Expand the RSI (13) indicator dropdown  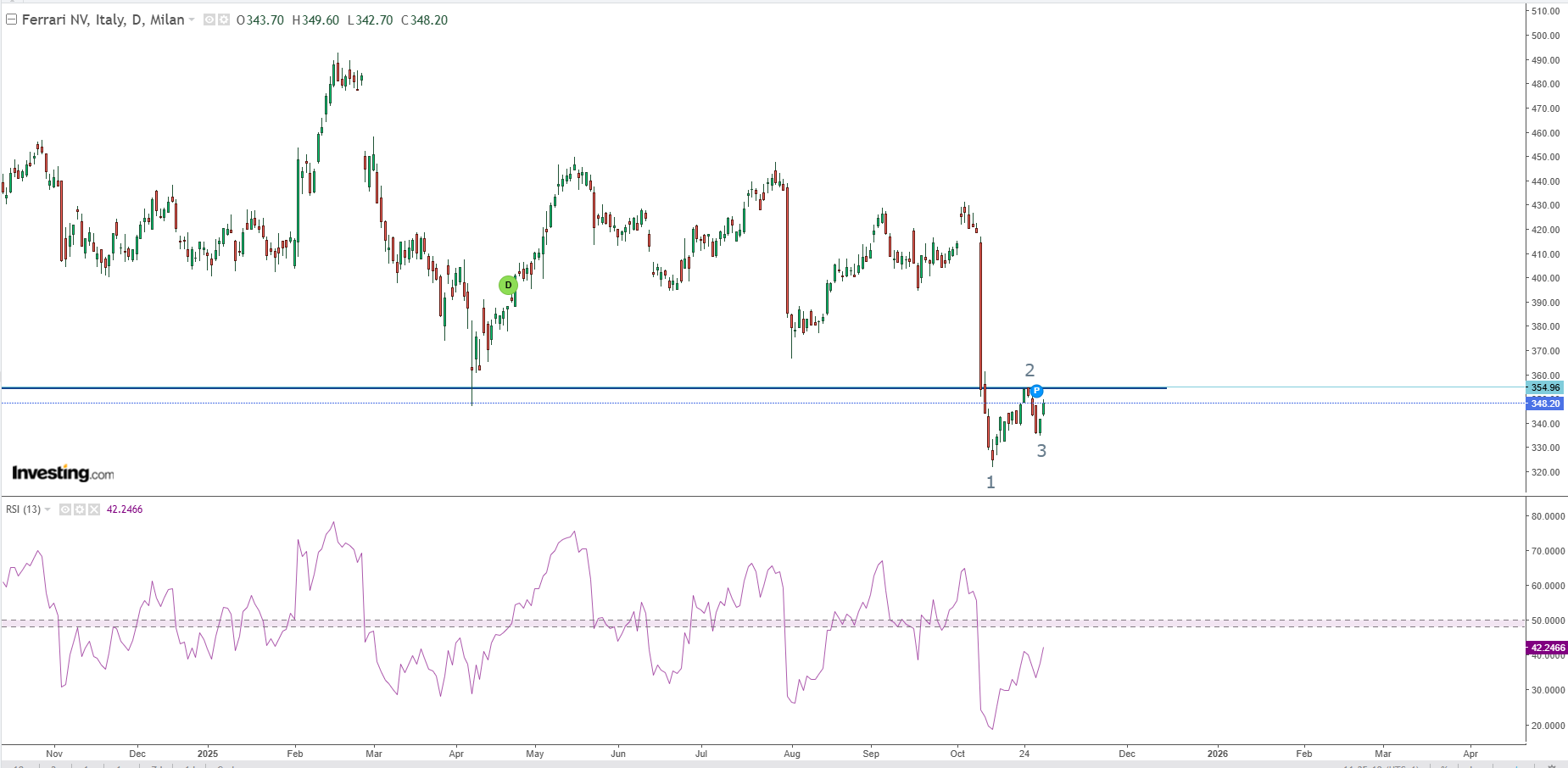coord(47,509)
